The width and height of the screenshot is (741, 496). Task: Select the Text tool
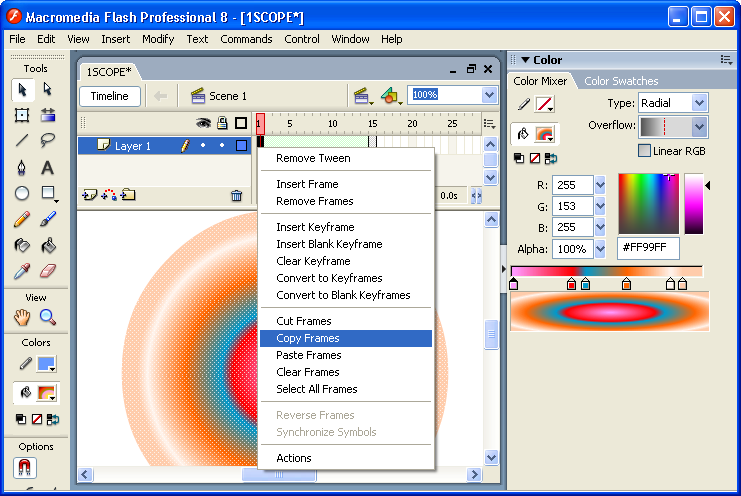pyautogui.click(x=47, y=167)
